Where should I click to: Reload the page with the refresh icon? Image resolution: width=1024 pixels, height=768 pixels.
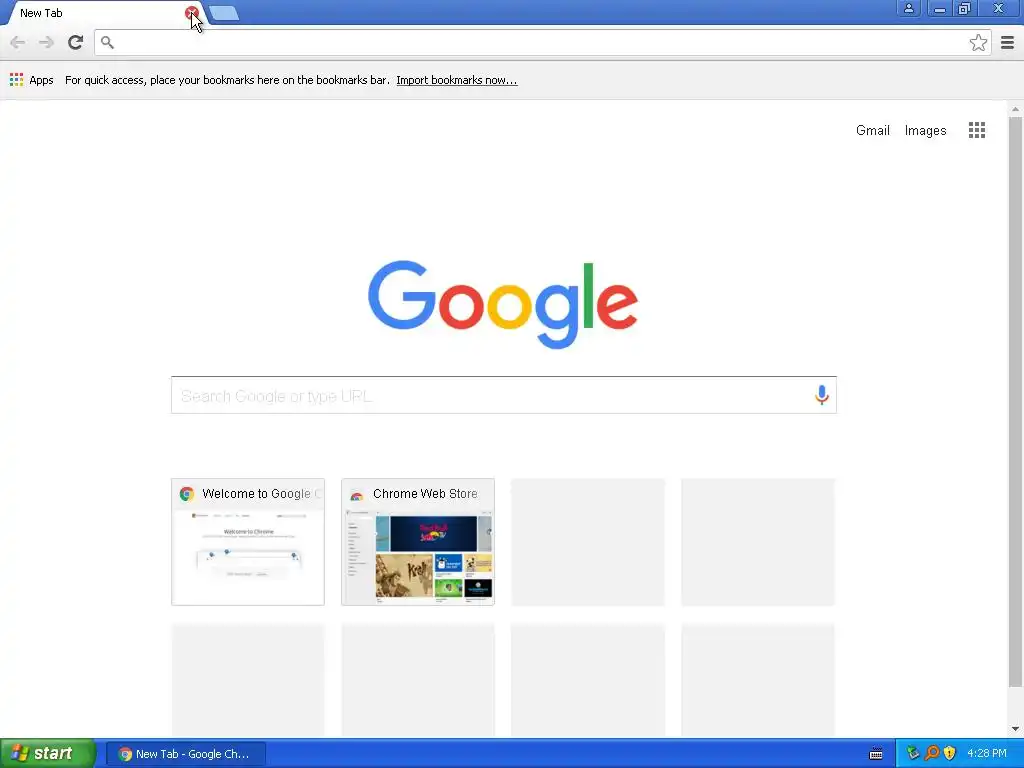tap(76, 42)
